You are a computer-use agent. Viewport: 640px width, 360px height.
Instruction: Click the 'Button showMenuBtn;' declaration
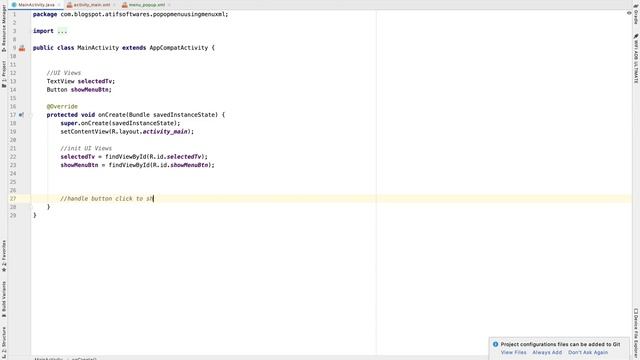pos(79,90)
